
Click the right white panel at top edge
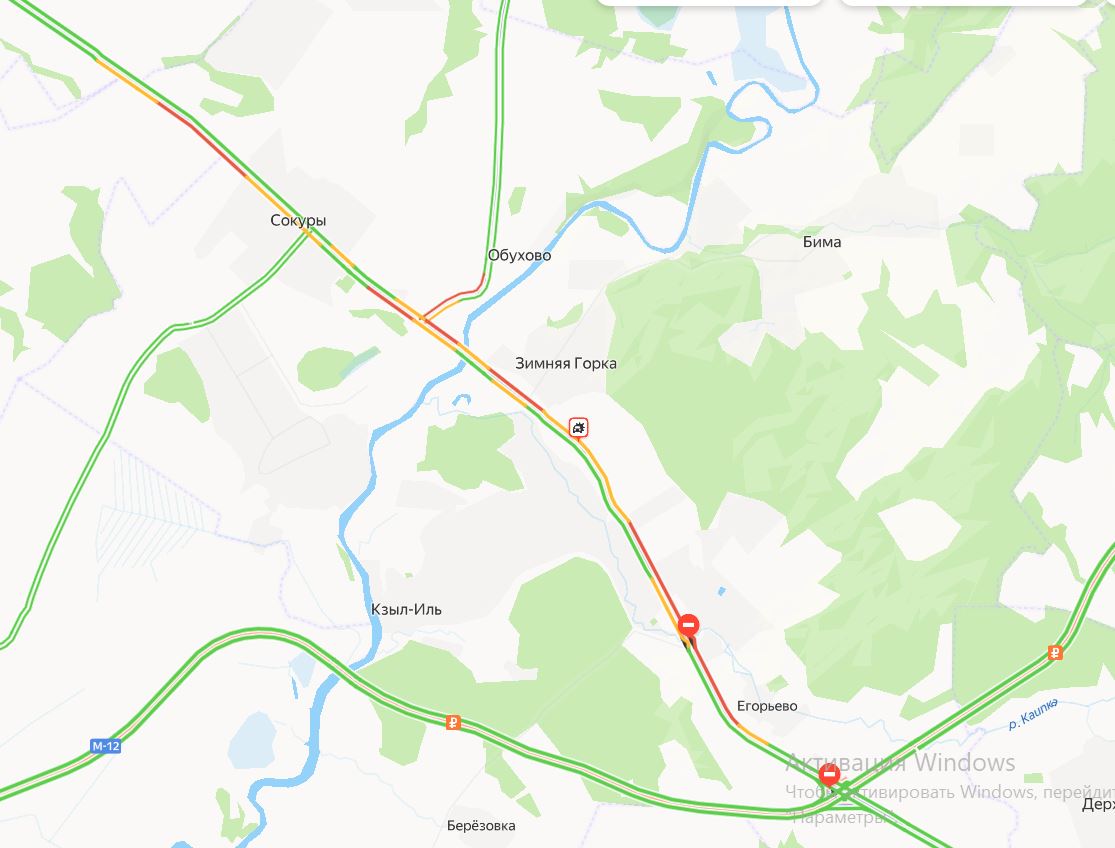tap(964, 3)
